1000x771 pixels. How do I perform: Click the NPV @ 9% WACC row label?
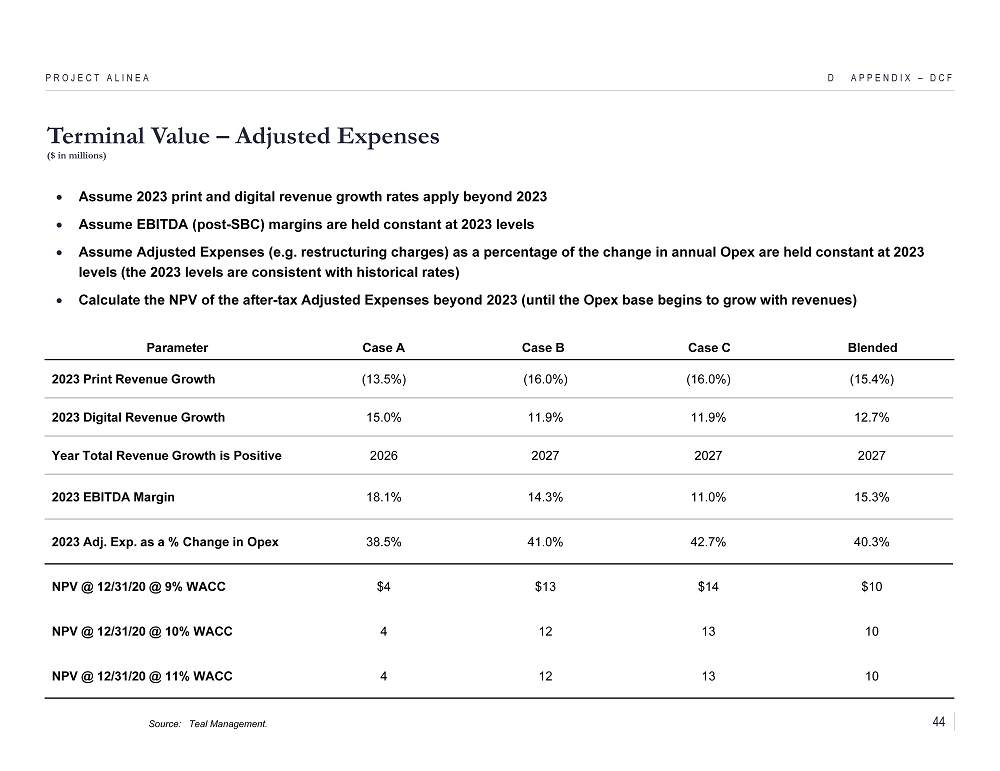coord(138,587)
